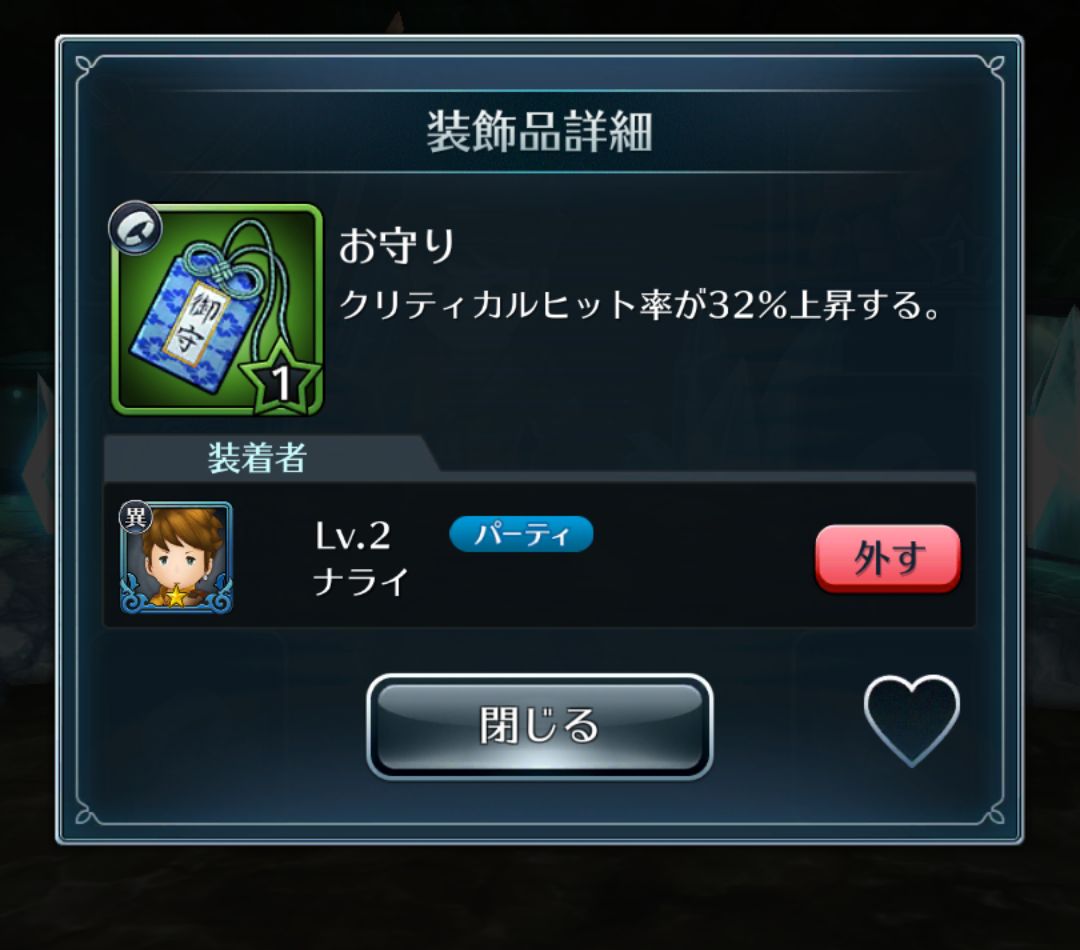The height and width of the screenshot is (950, 1080).
Task: Click the Lv.2 level label
Action: pyautogui.click(x=353, y=535)
